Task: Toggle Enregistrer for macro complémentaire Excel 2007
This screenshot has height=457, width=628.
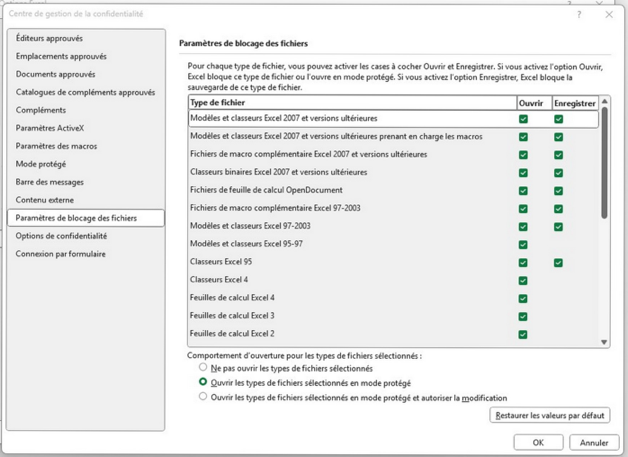Action: pyautogui.click(x=558, y=155)
